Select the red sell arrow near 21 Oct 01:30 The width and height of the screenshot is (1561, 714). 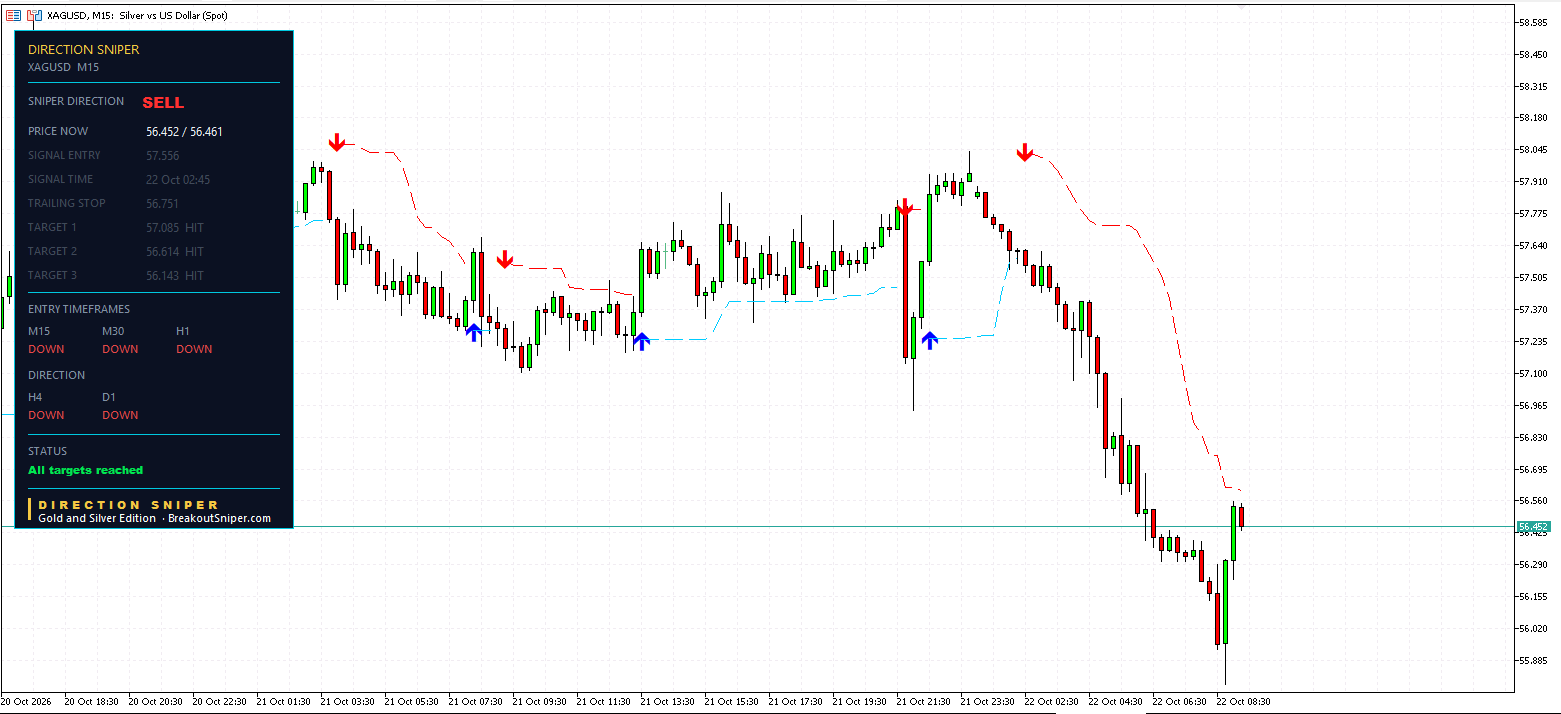tap(337, 142)
